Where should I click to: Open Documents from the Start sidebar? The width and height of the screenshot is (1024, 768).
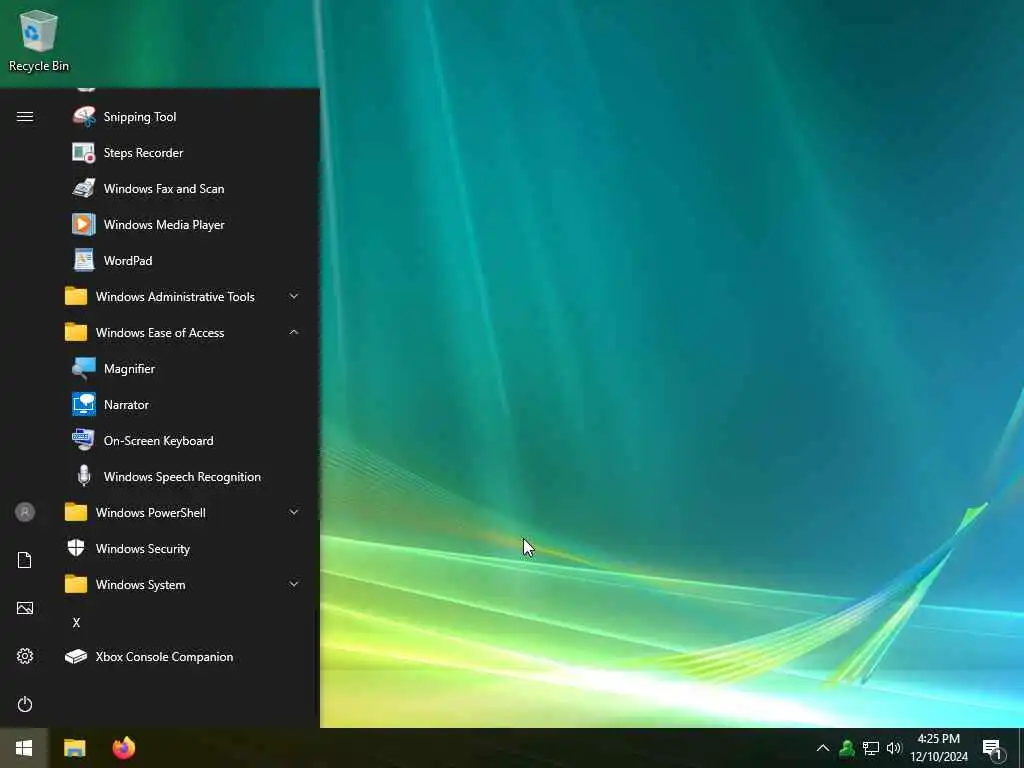25,560
